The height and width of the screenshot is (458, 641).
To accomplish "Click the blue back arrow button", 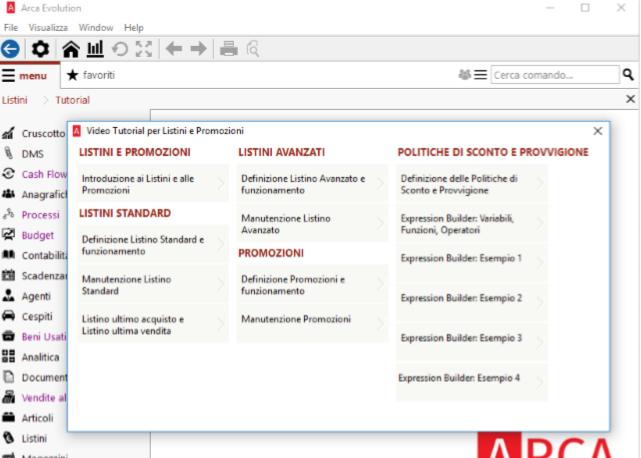I will click(10, 49).
